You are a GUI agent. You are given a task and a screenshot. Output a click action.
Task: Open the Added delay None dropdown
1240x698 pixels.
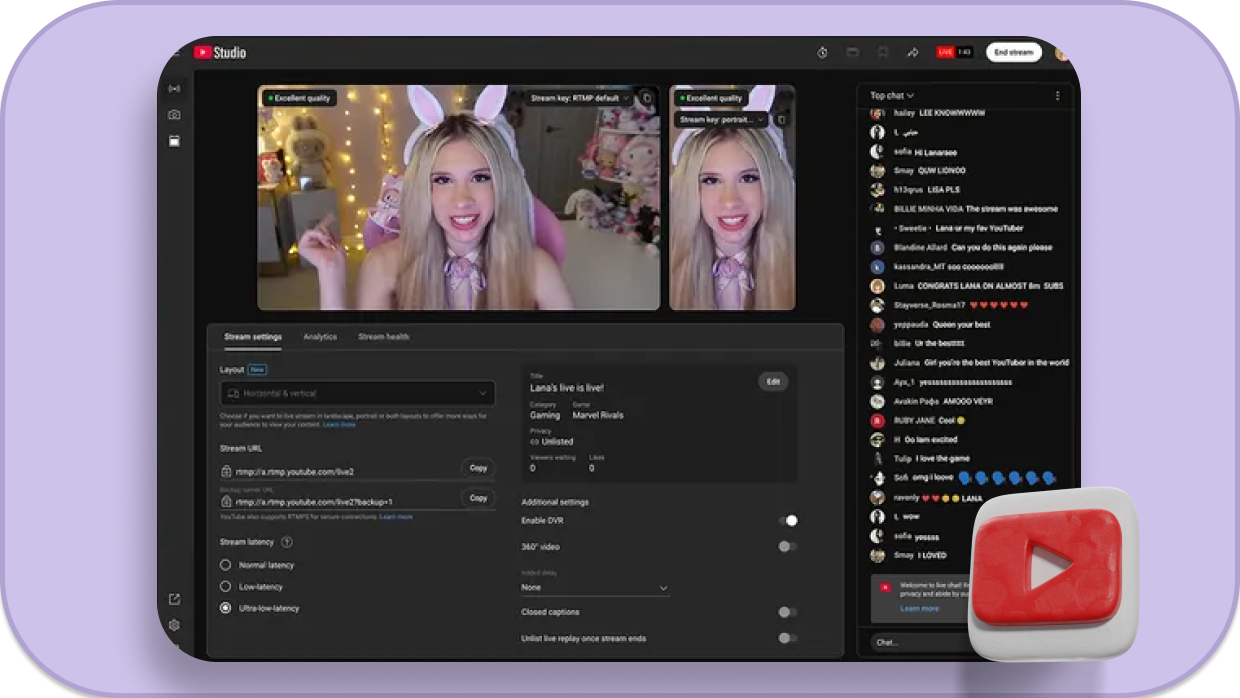(x=594, y=588)
